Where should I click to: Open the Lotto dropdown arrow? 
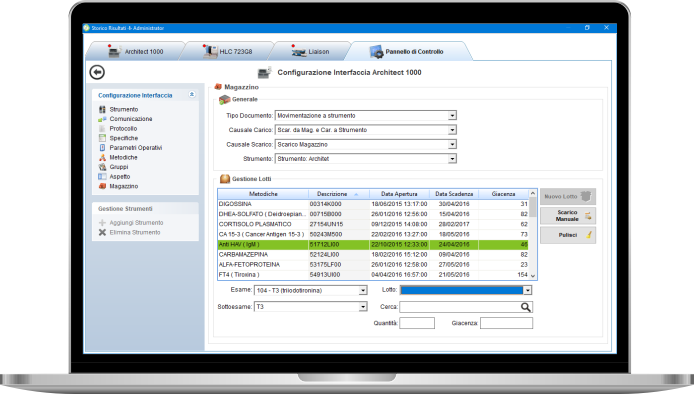coord(527,290)
